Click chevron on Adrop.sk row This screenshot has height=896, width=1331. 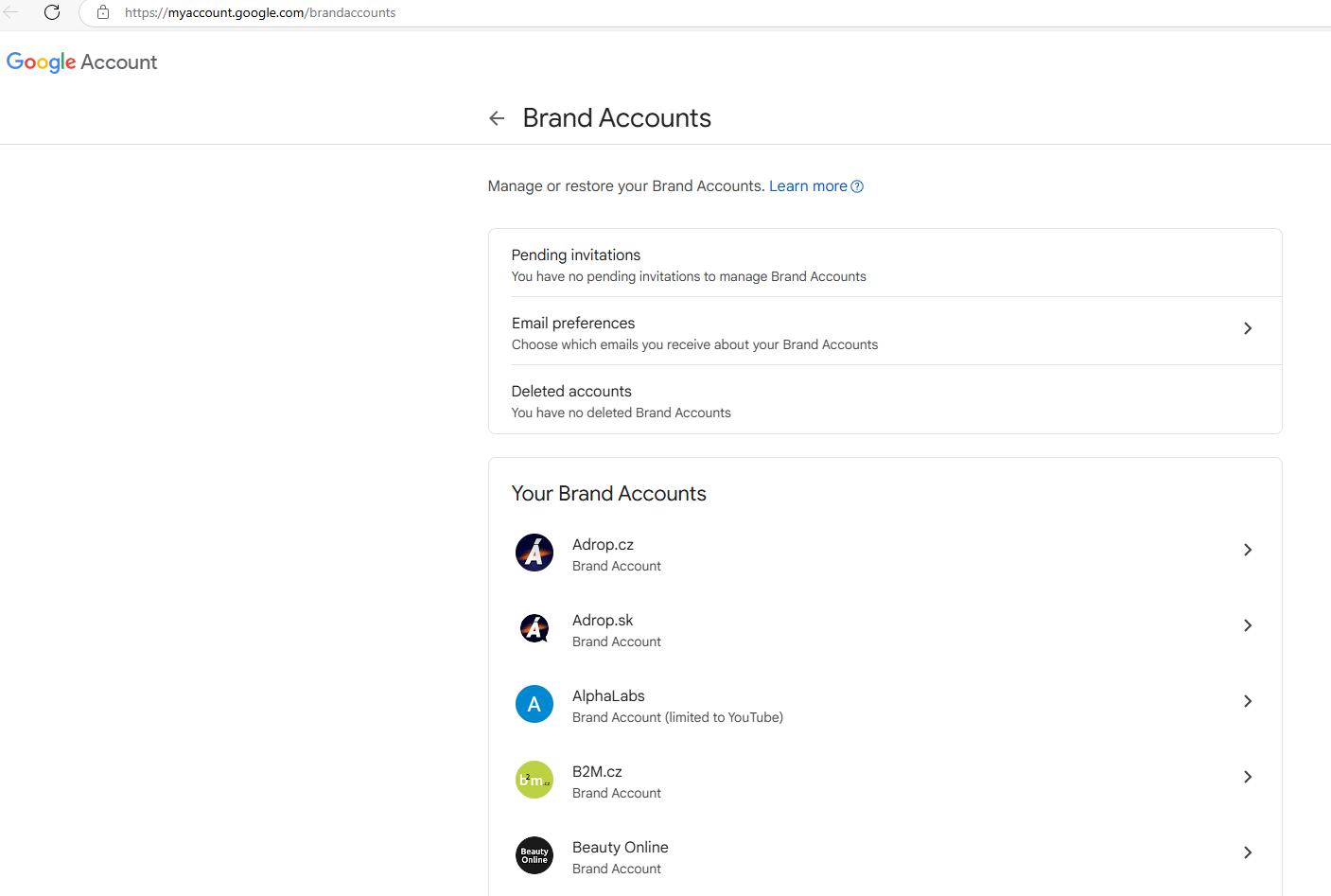[x=1248, y=625]
